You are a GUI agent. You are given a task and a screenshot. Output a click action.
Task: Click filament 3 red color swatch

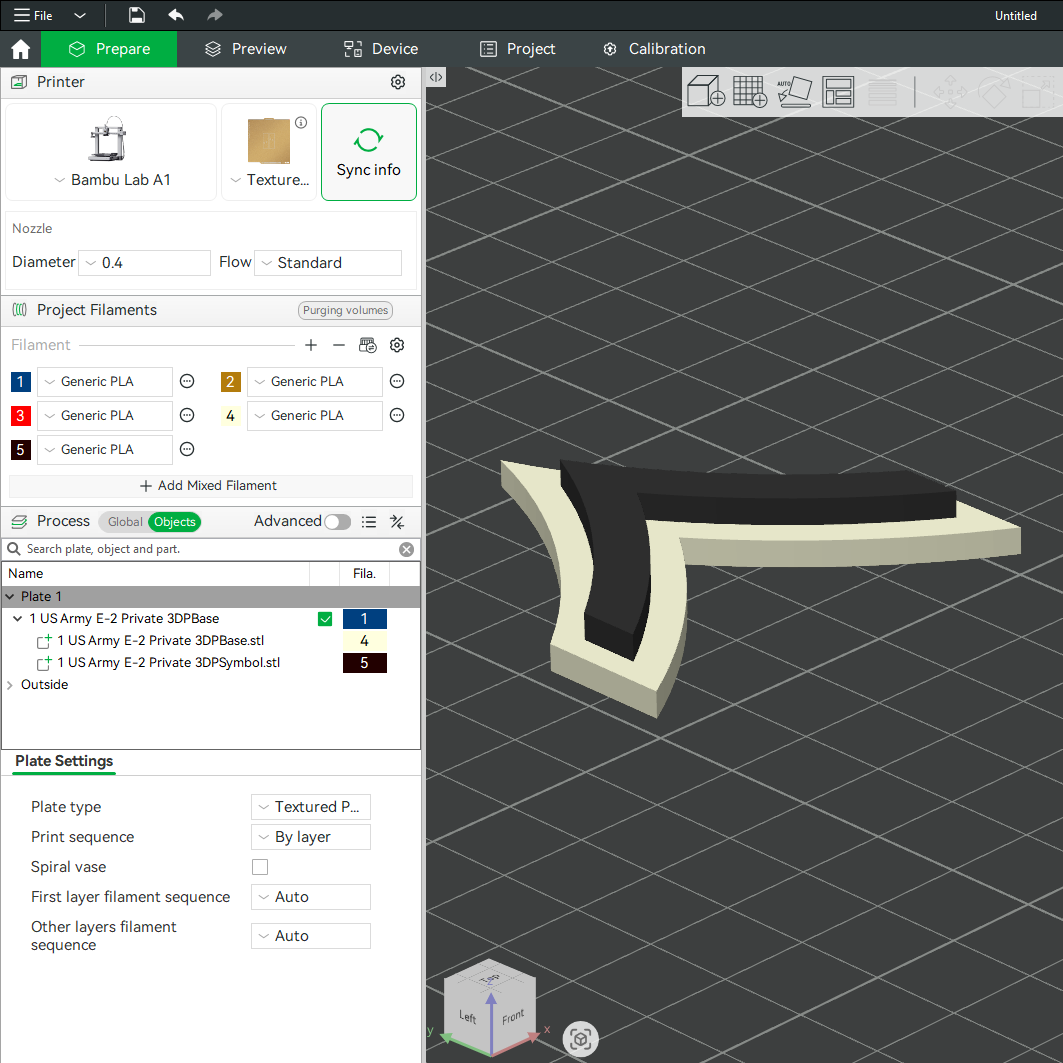pos(20,416)
